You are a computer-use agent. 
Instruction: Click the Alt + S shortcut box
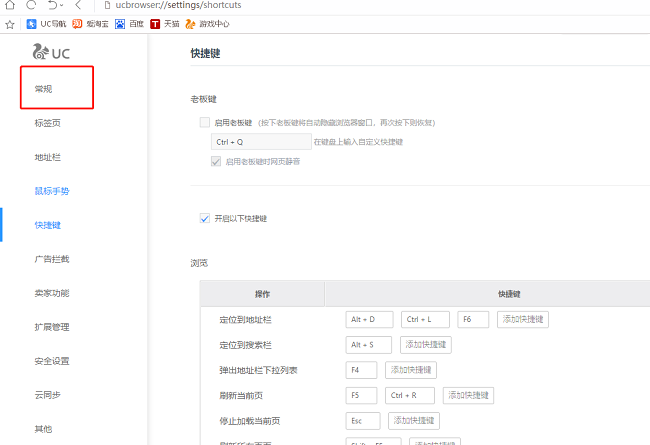369,345
